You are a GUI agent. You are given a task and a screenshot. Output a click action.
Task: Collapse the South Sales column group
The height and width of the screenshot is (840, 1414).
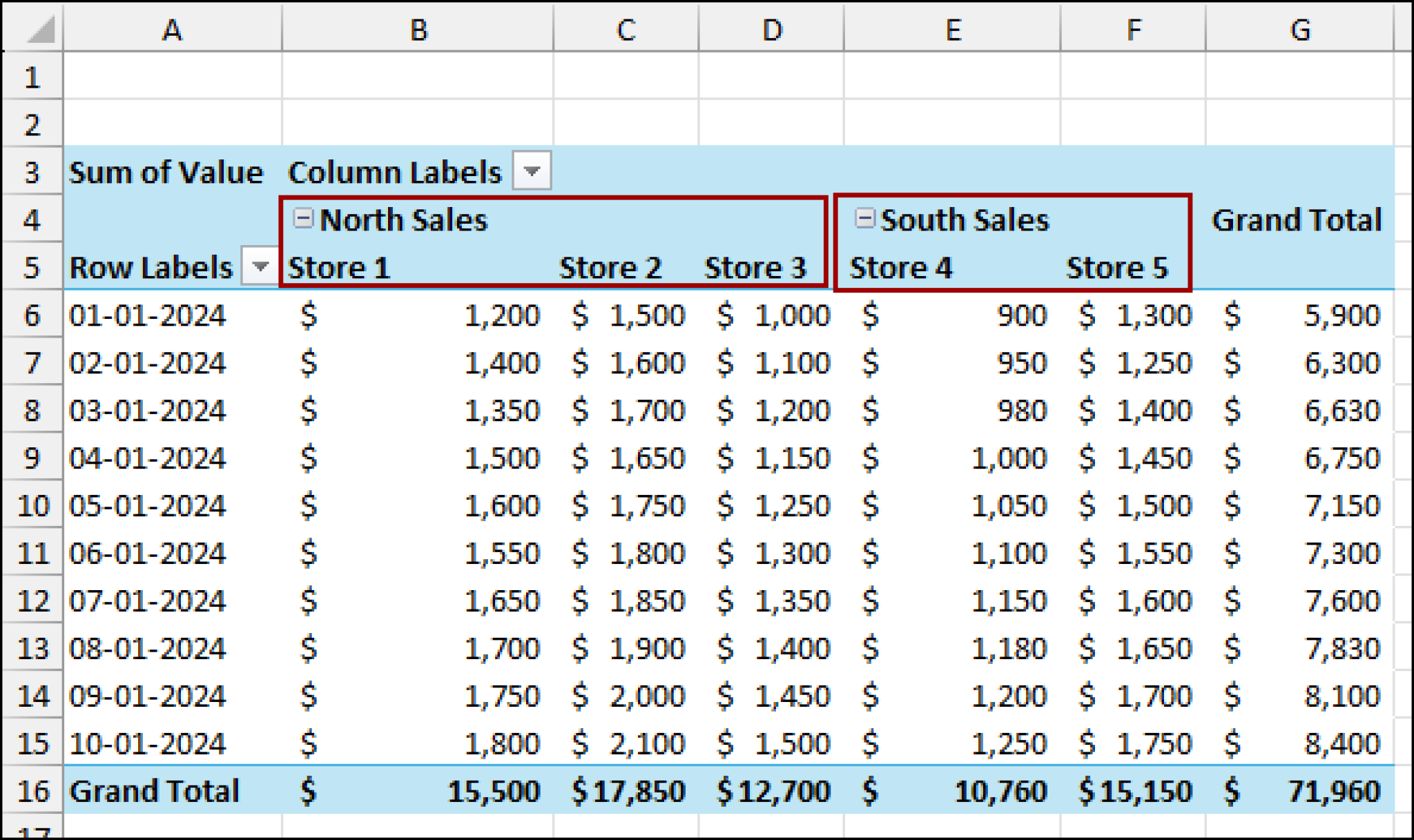865,219
